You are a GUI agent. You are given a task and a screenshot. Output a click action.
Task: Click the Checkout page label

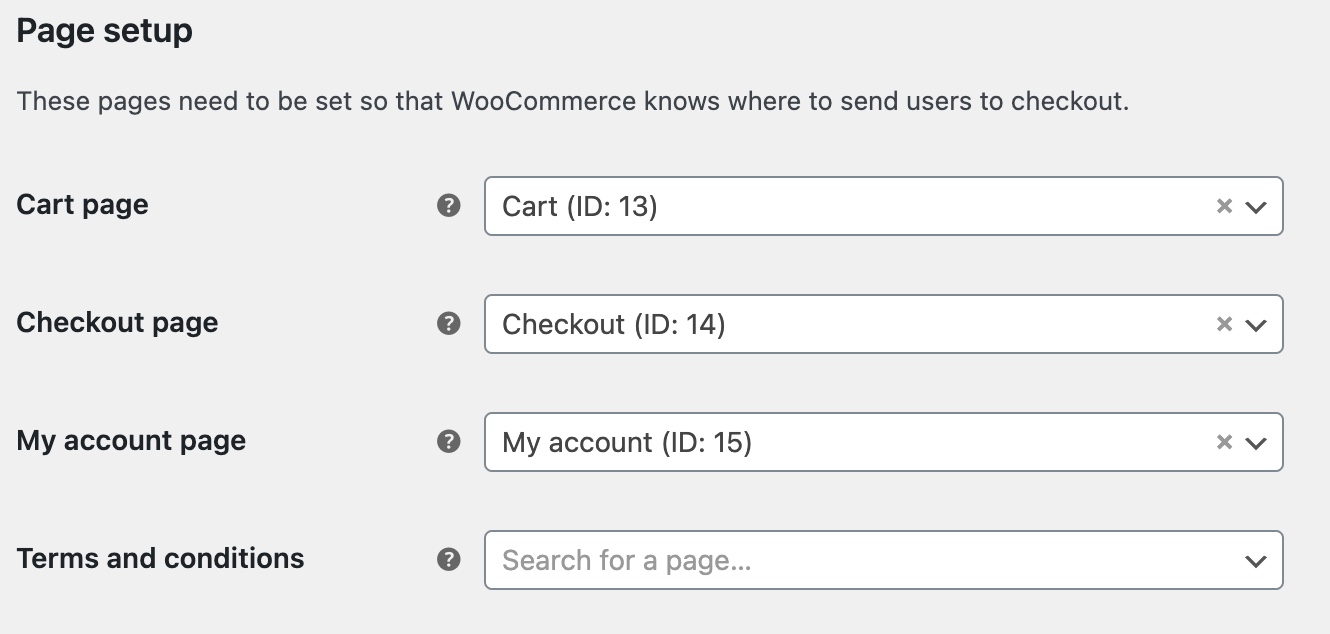(x=117, y=323)
